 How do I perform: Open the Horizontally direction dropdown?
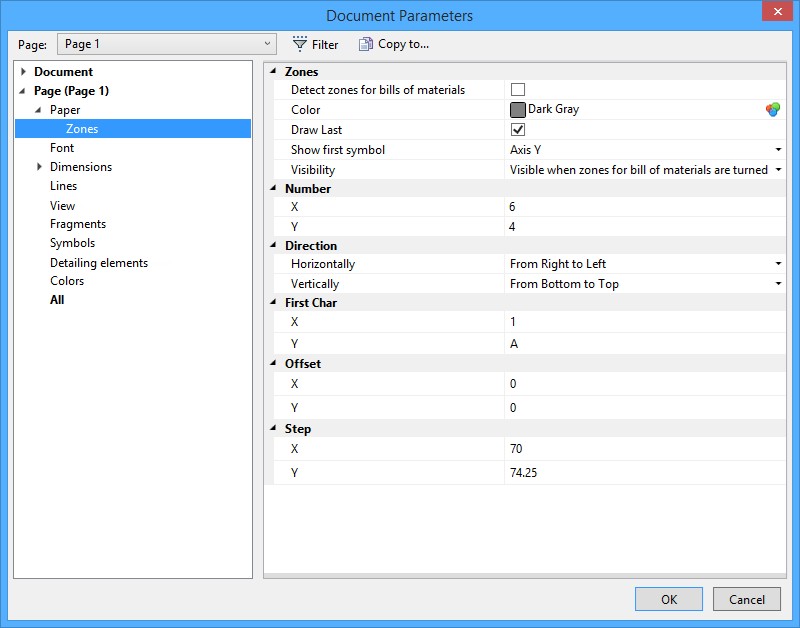point(777,264)
